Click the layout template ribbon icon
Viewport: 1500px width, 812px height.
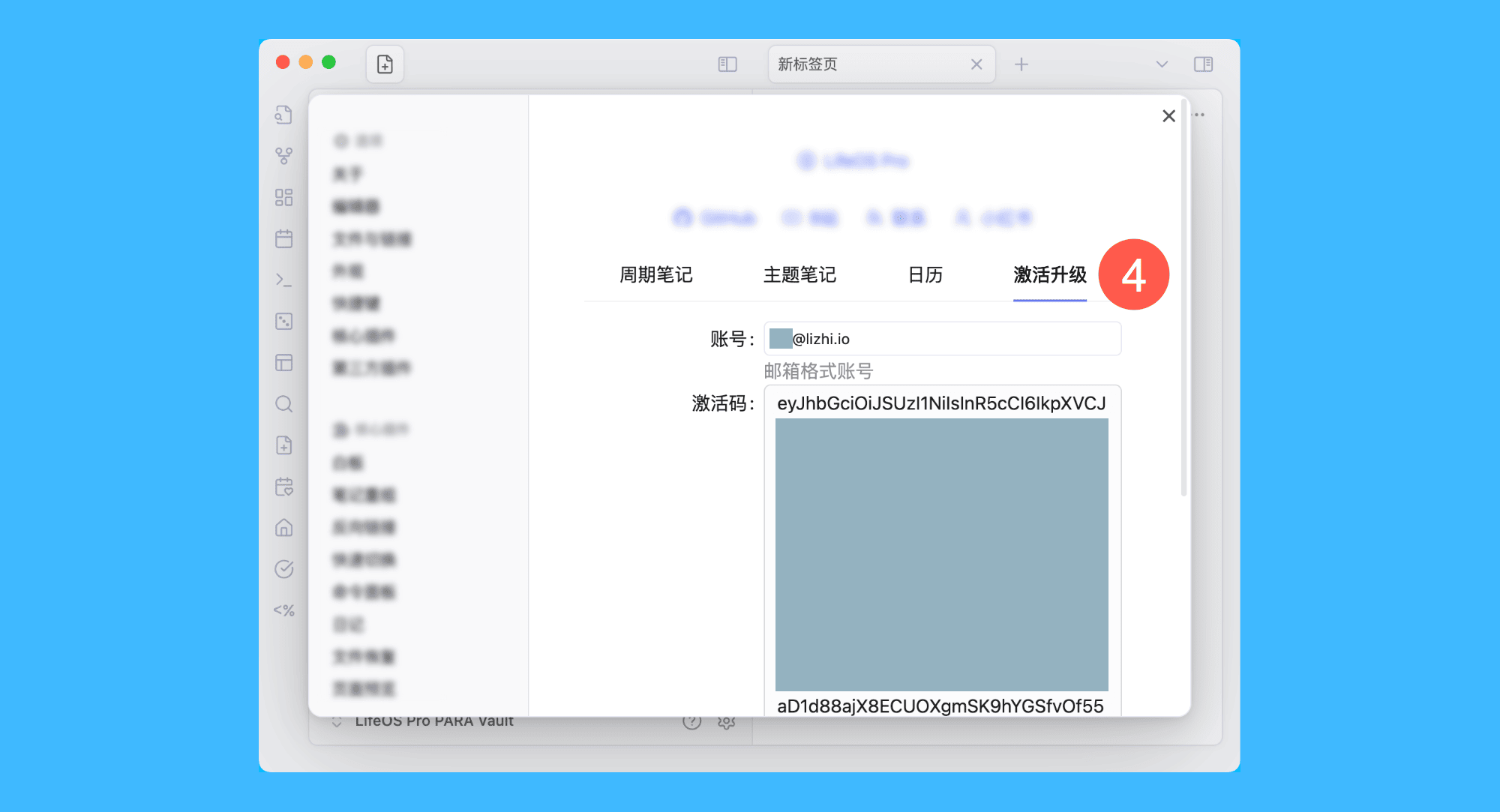pos(283,363)
